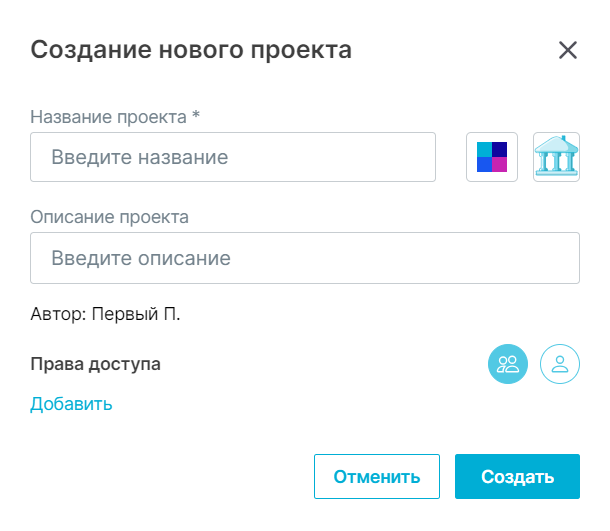
Task: Click the 'Название проекта *' label
Action: coord(110,116)
